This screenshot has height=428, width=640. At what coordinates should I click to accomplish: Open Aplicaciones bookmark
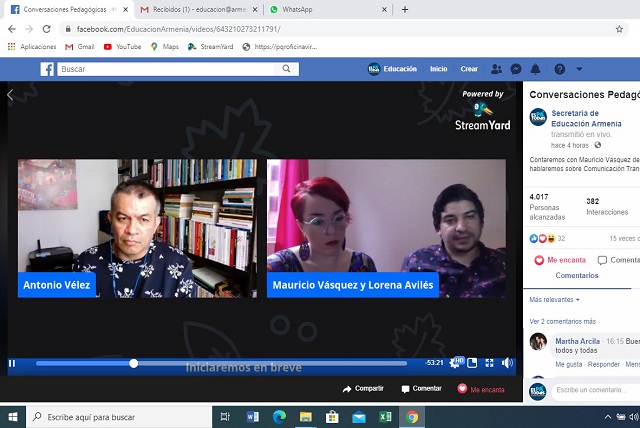[x=32, y=47]
